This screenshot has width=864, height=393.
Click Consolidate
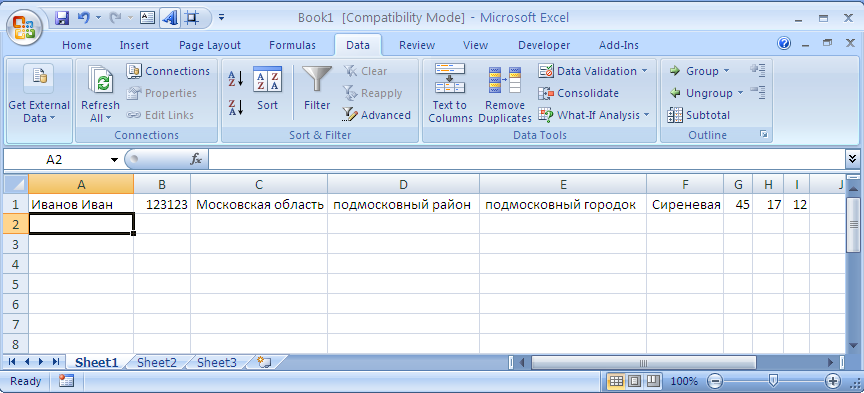click(x=579, y=93)
